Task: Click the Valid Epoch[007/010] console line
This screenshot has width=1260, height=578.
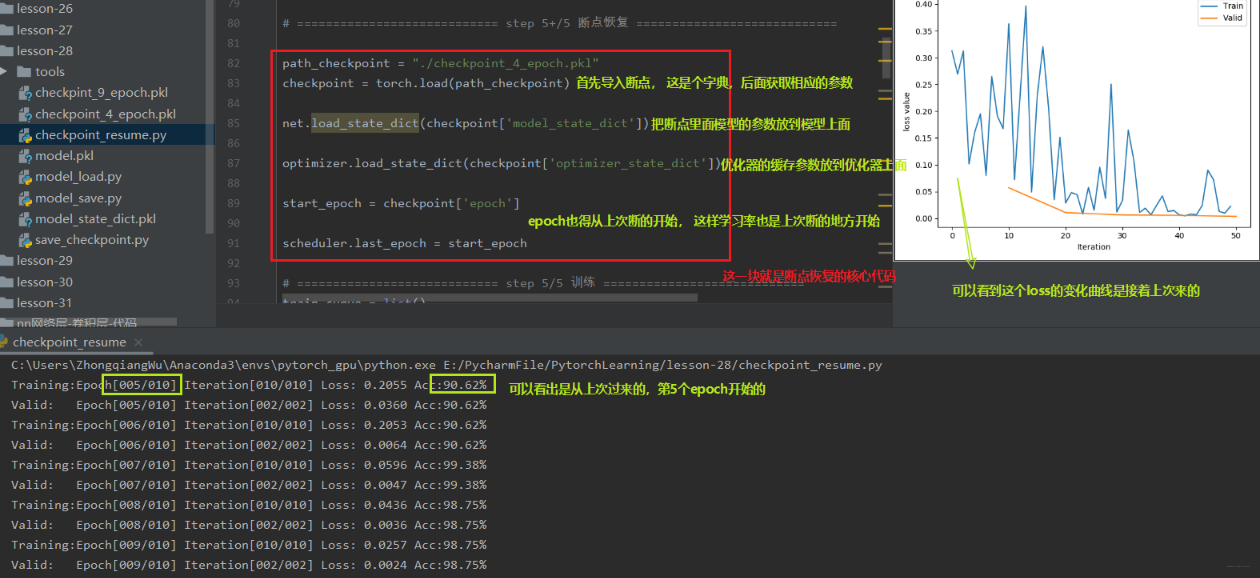Action: [x=249, y=485]
